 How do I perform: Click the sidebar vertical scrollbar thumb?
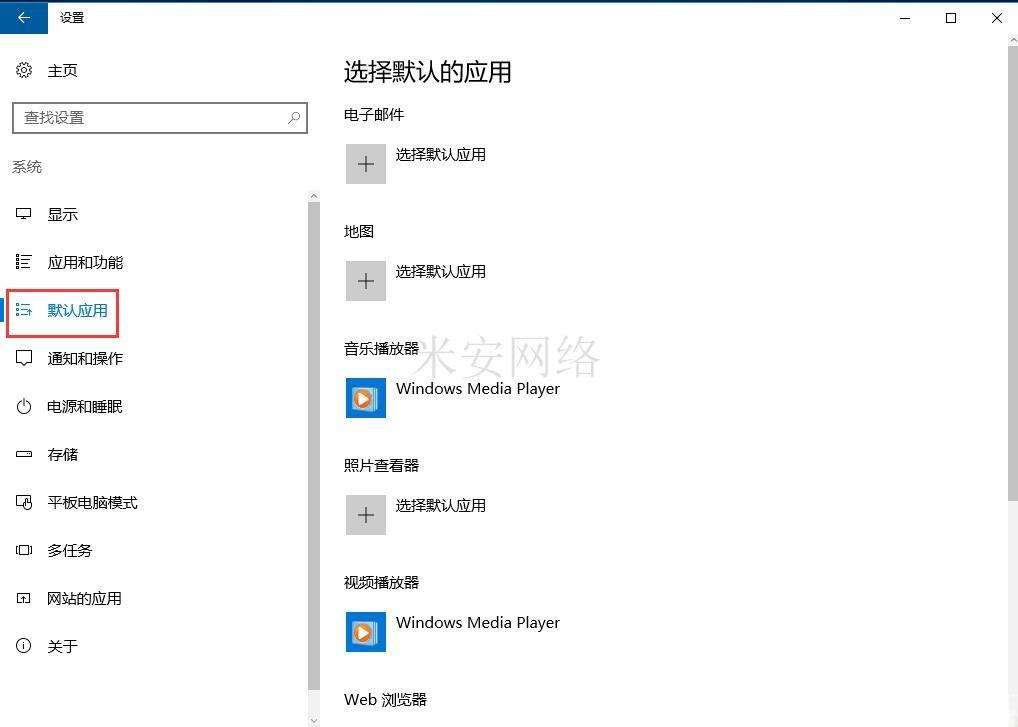(x=314, y=446)
